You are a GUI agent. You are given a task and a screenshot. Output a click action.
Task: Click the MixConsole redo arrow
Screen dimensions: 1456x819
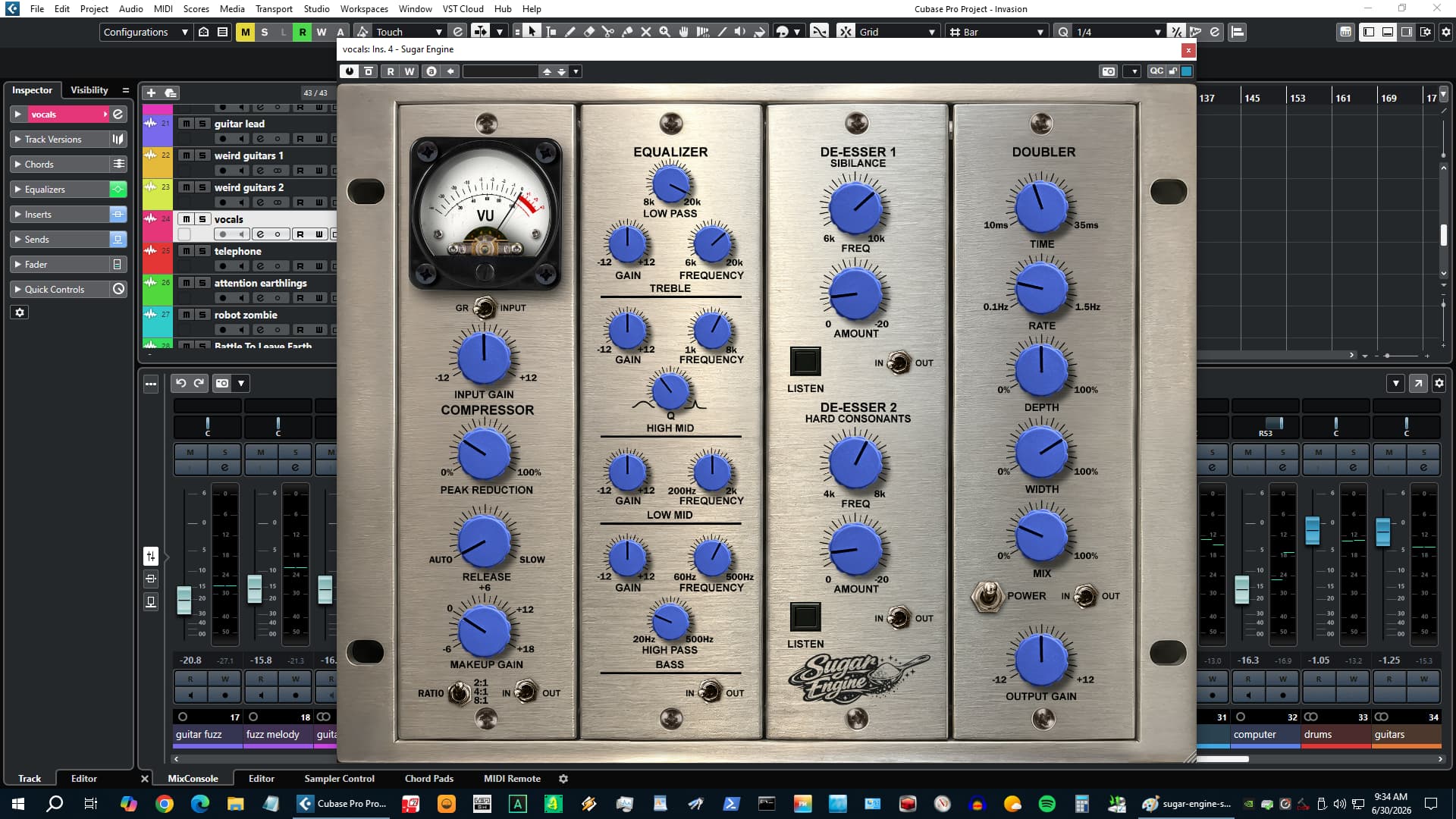pos(199,383)
